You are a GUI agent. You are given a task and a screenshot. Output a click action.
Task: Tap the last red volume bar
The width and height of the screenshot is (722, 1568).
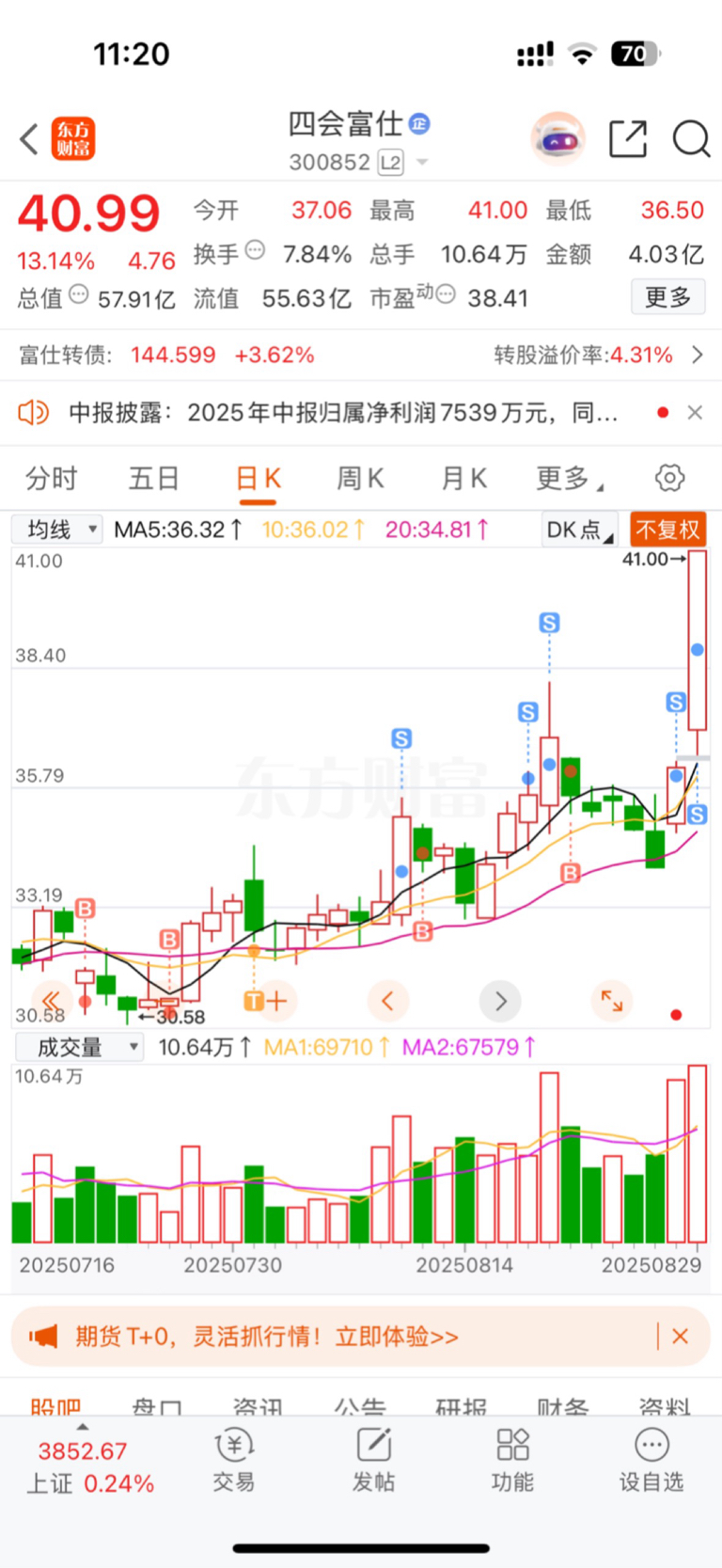click(x=697, y=1154)
